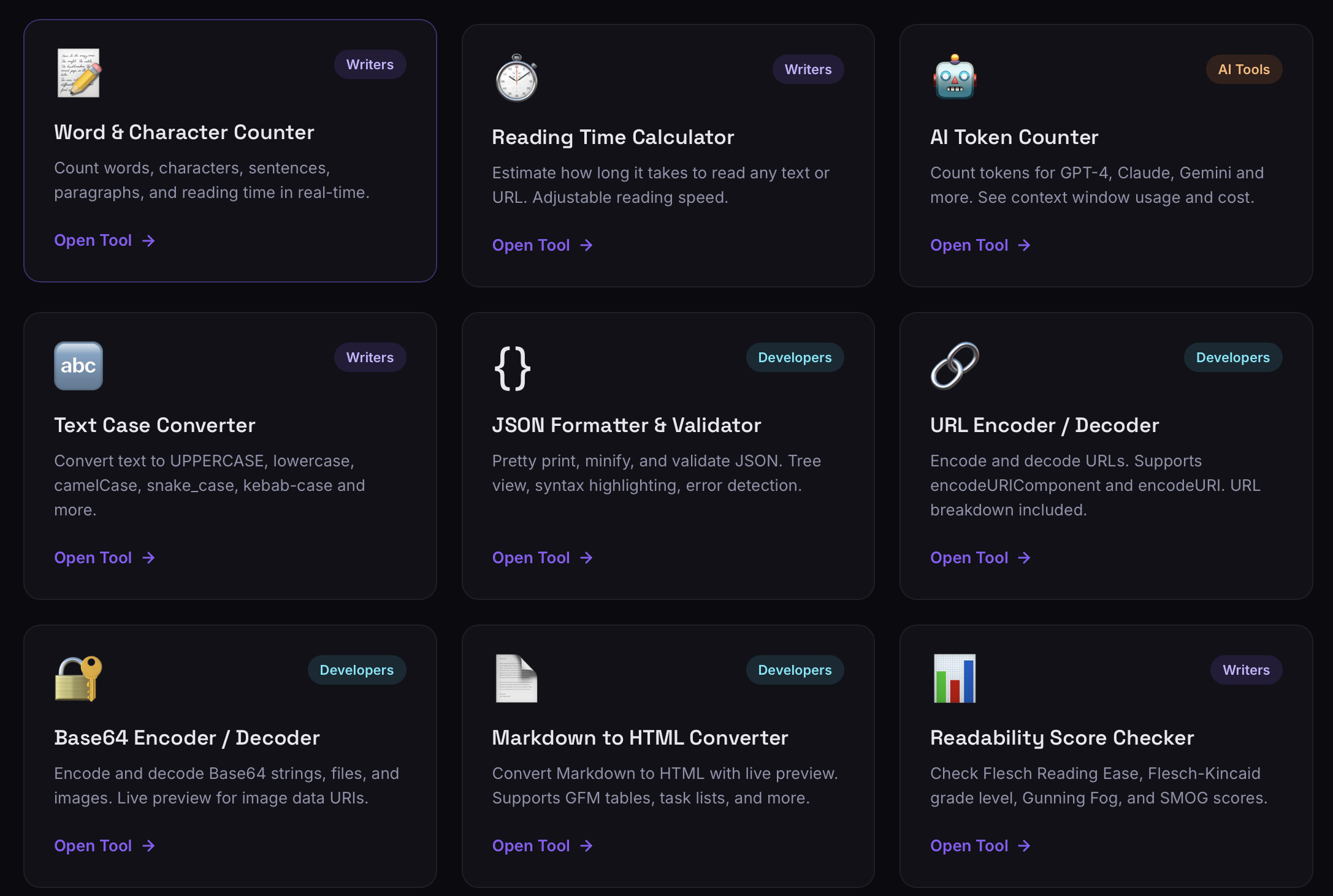
Task: Open Tool link for Base64 Encoder / Decoder
Action: [104, 846]
